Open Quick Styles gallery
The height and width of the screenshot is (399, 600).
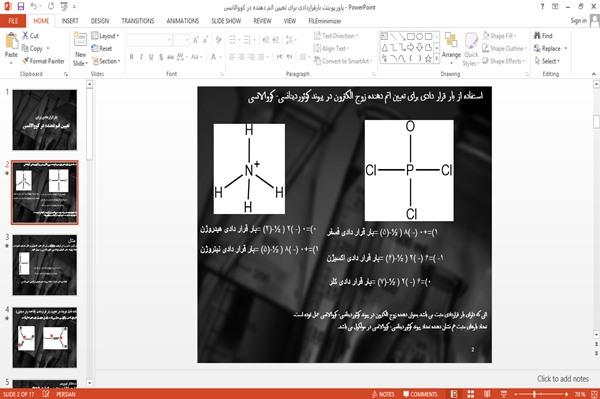471,50
